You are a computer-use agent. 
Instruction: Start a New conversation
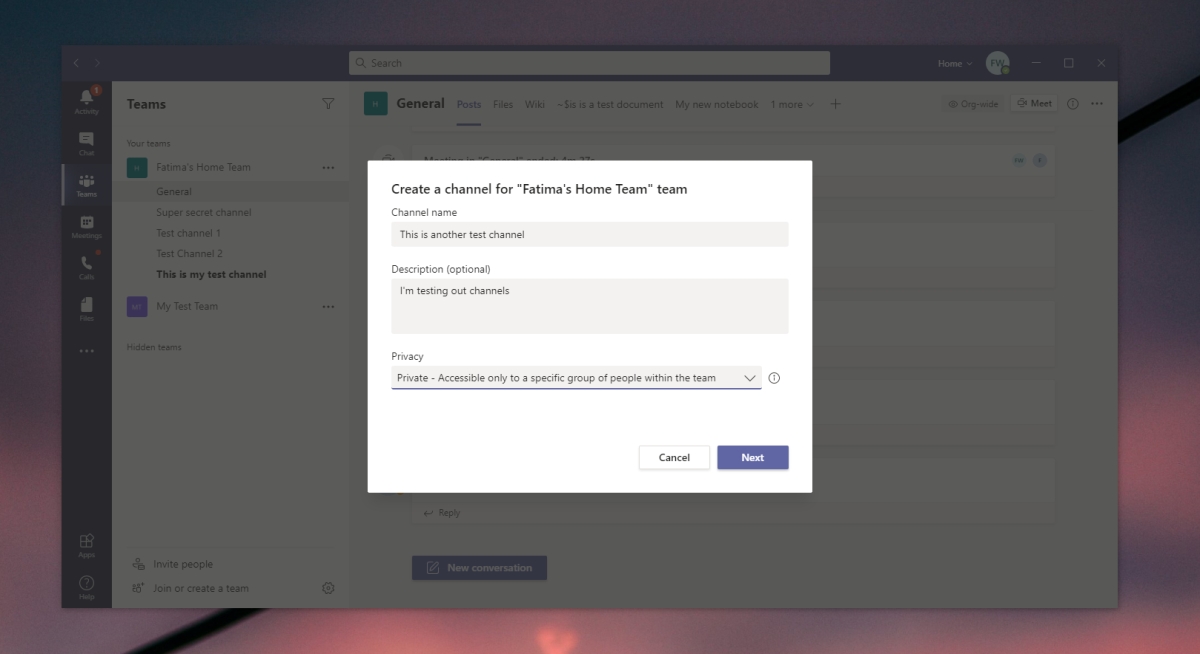coord(479,568)
